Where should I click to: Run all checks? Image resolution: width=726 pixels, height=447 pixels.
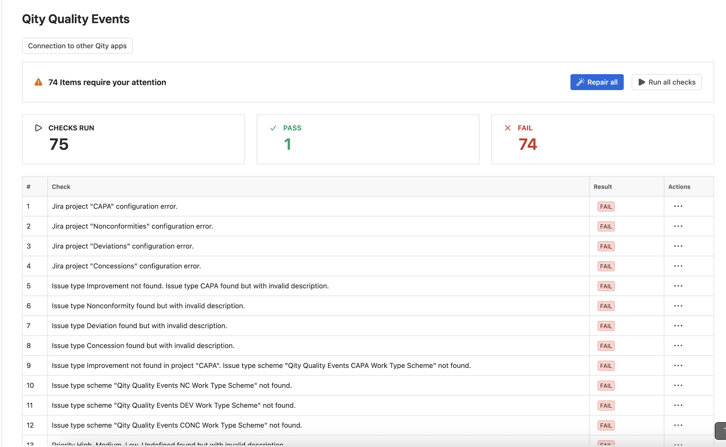pos(666,82)
